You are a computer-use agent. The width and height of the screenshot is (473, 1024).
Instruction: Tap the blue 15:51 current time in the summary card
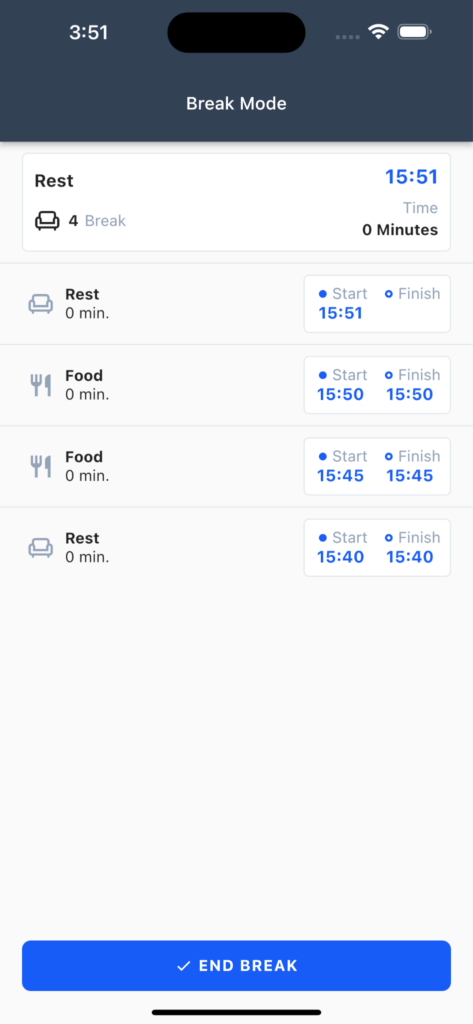click(412, 177)
